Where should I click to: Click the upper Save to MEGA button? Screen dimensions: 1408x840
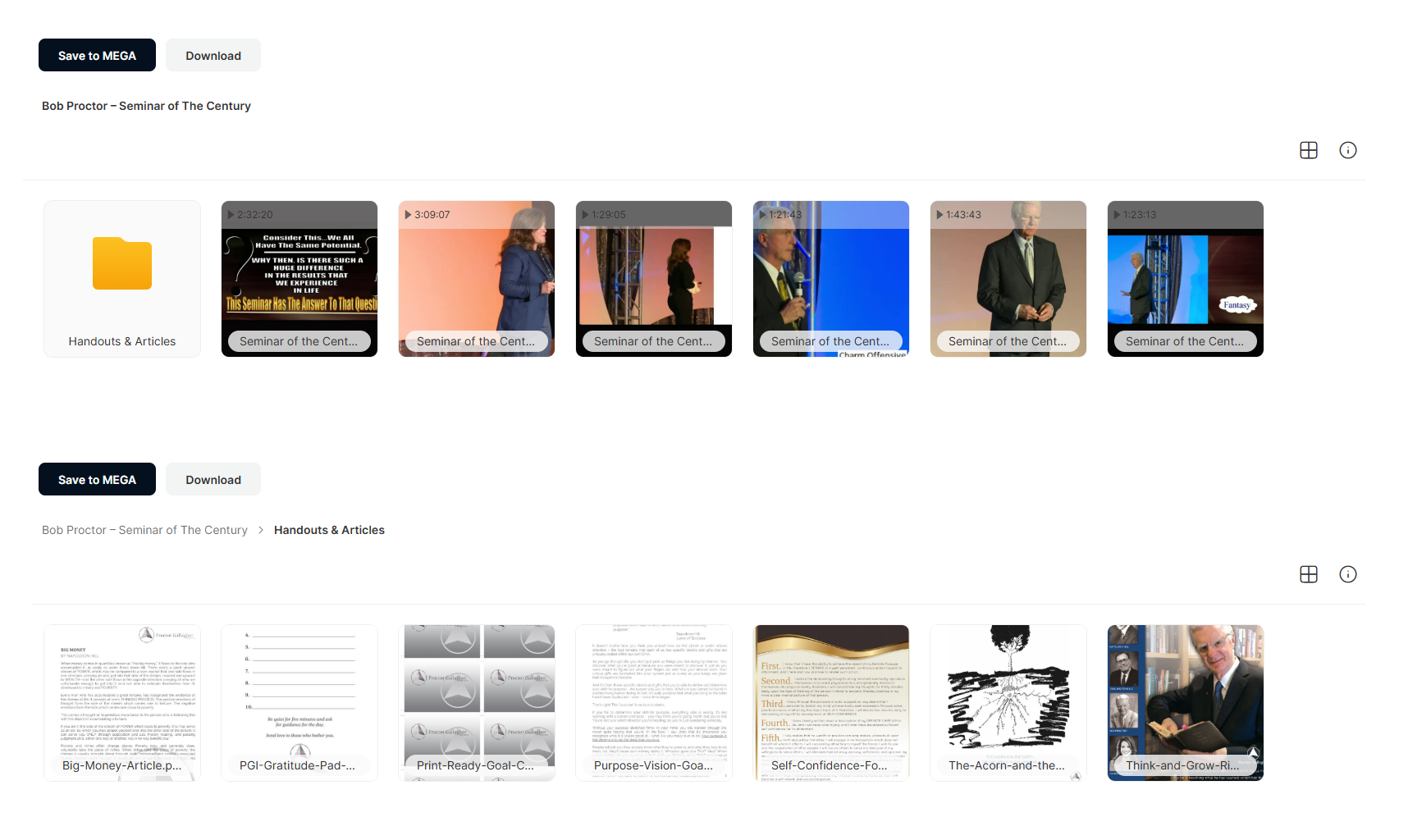(x=97, y=55)
